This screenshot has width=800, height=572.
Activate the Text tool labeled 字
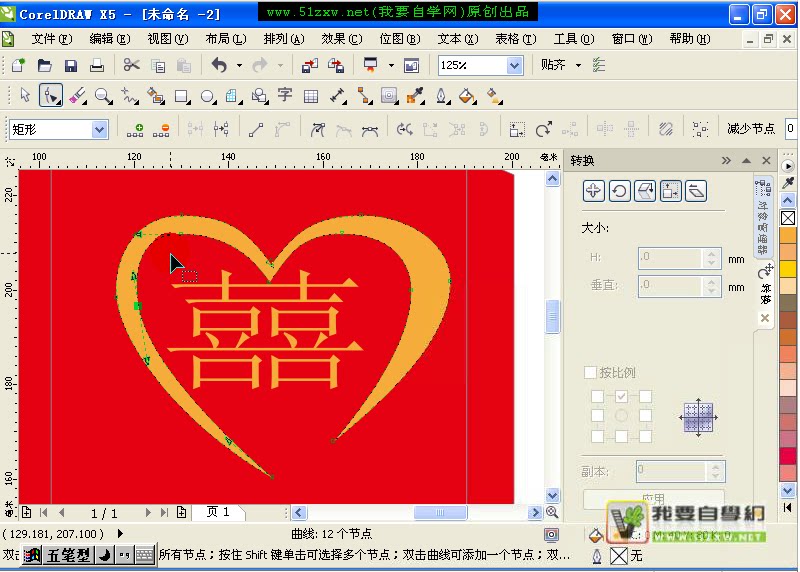pos(285,95)
